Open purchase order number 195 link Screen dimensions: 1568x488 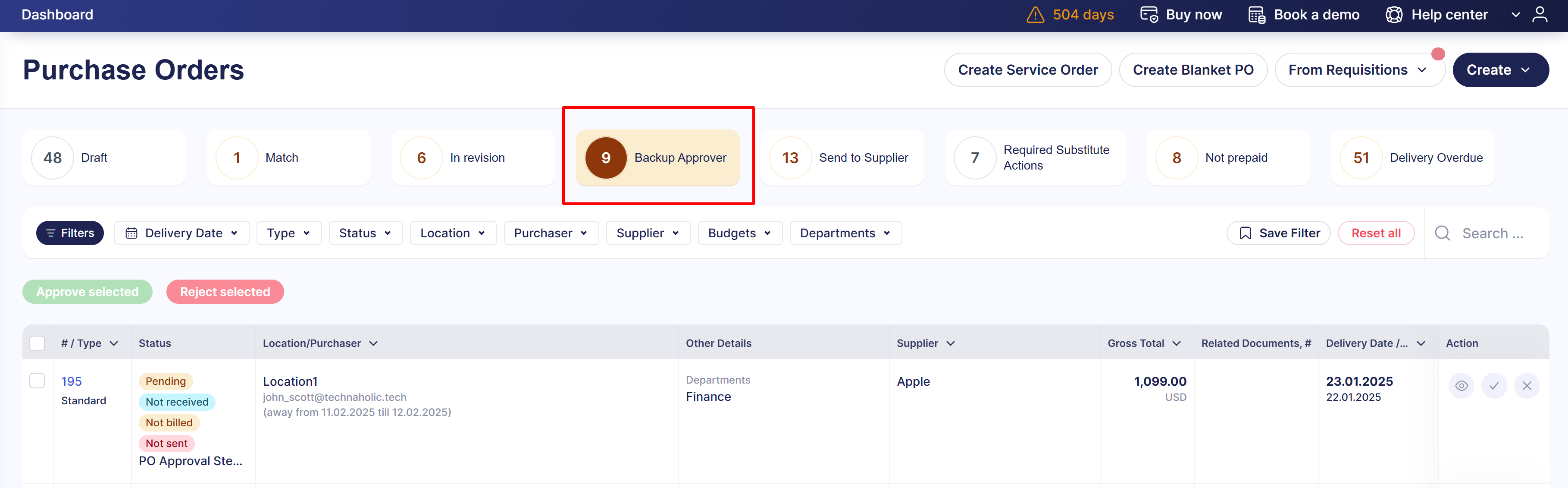(x=71, y=381)
